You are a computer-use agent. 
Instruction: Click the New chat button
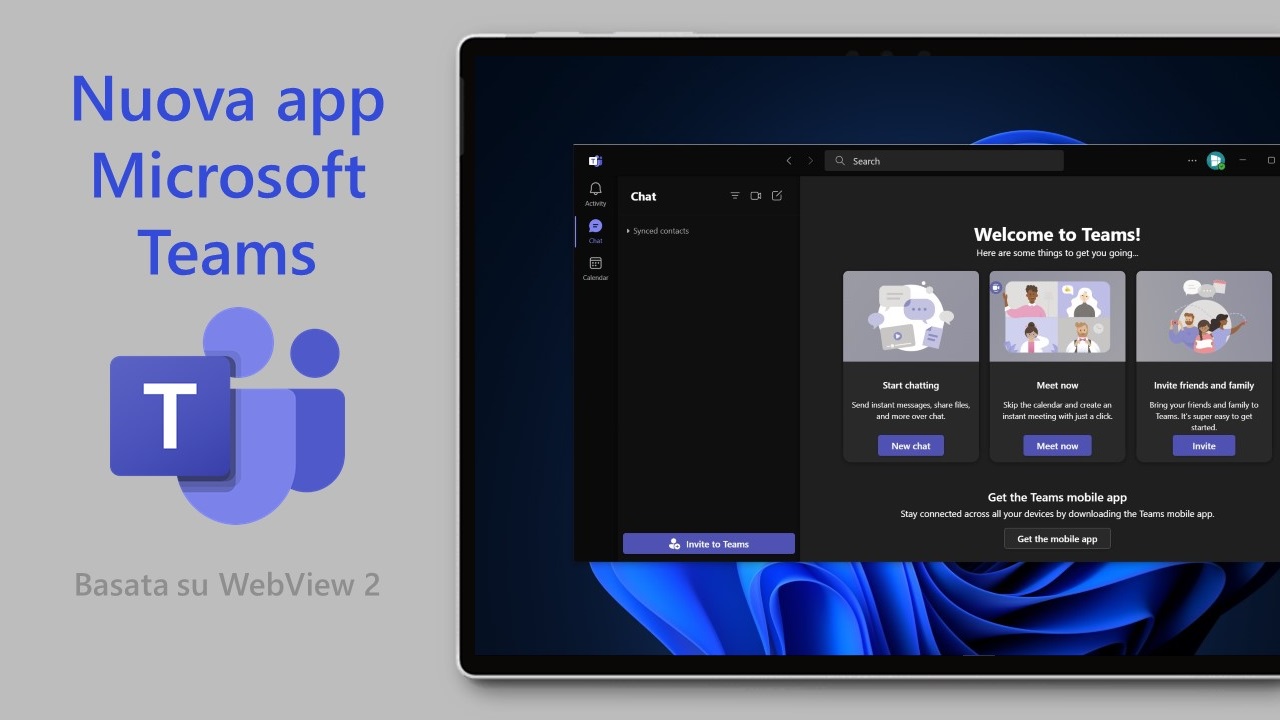pos(911,446)
